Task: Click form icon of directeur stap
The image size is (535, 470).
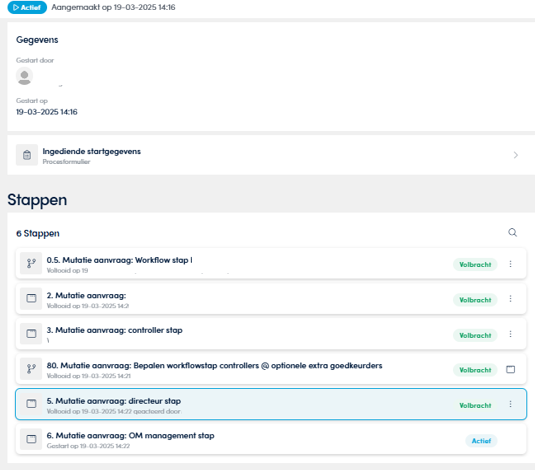Action: click(31, 404)
